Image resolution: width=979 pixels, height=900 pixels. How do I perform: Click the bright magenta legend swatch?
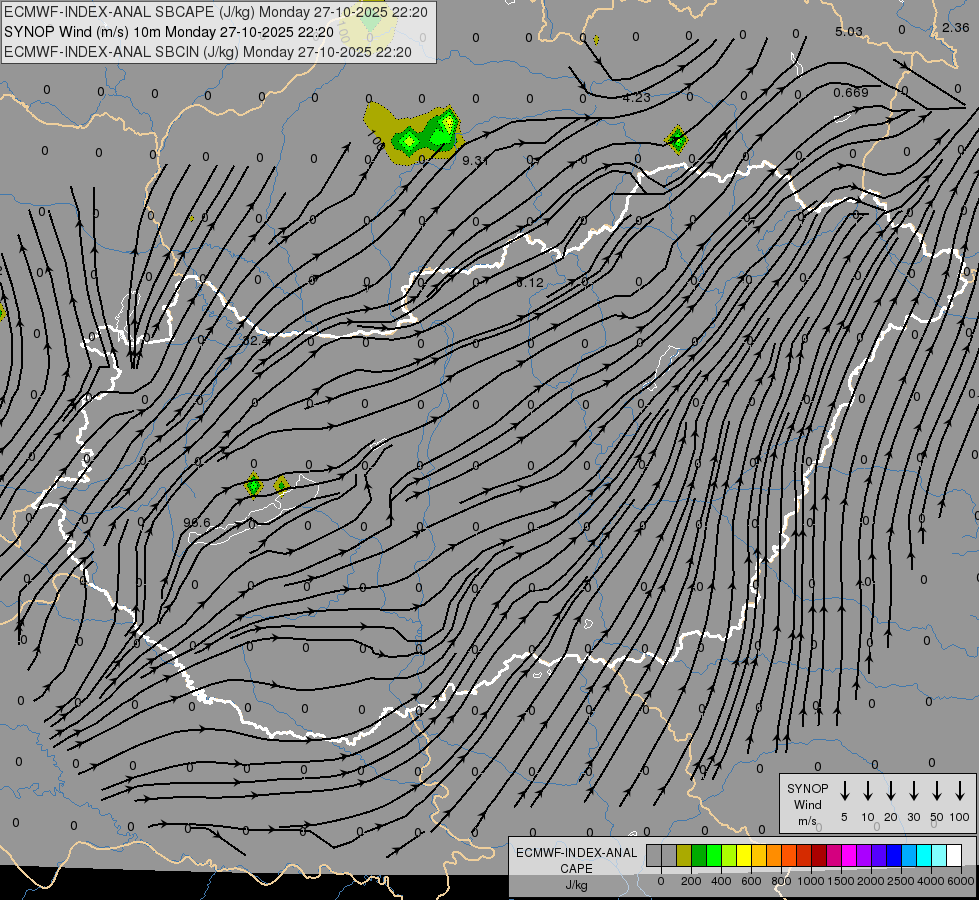850,855
